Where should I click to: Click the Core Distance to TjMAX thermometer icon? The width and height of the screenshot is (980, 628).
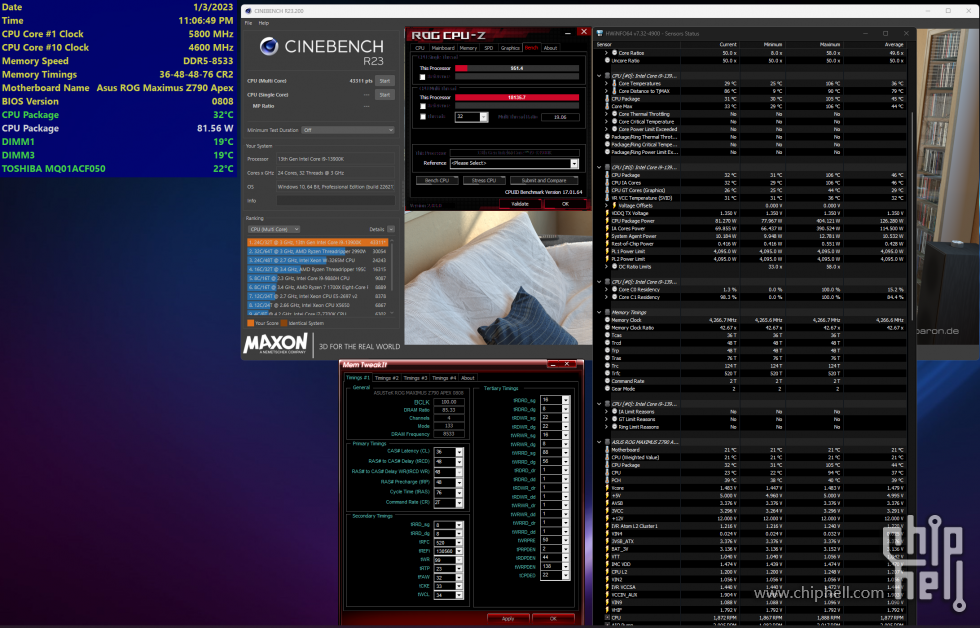(614, 91)
